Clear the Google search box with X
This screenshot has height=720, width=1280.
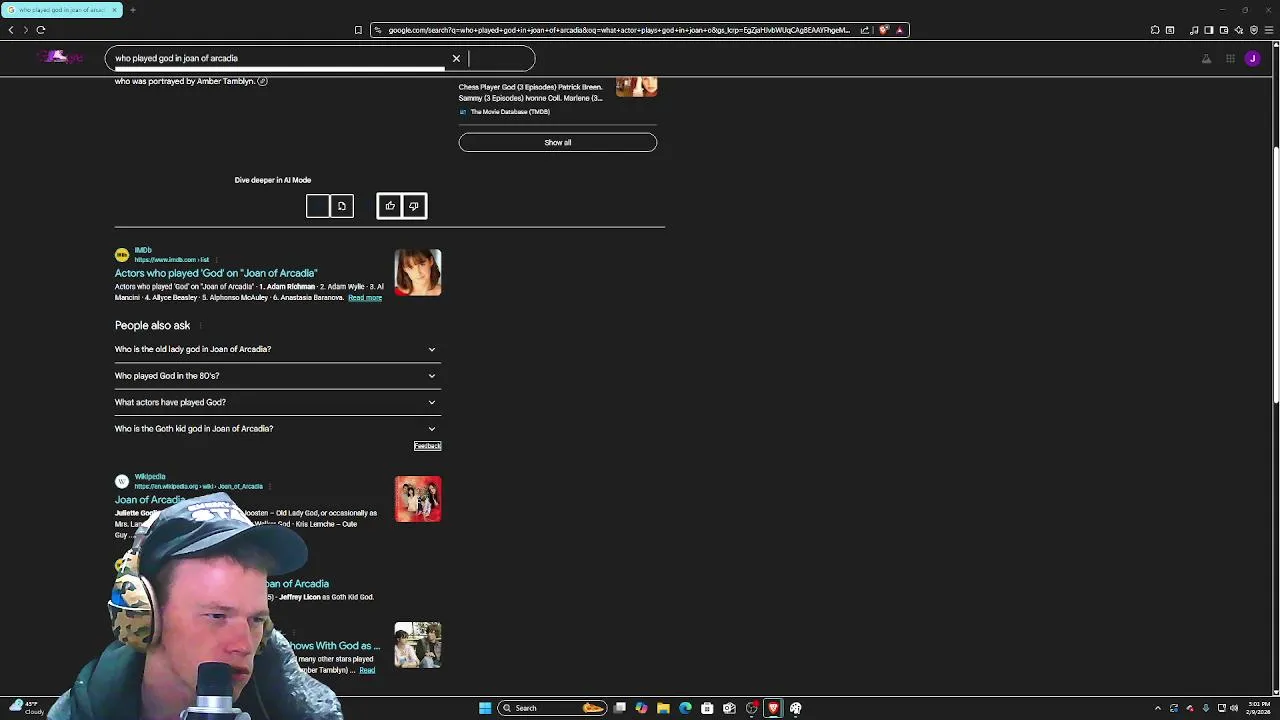tap(456, 58)
